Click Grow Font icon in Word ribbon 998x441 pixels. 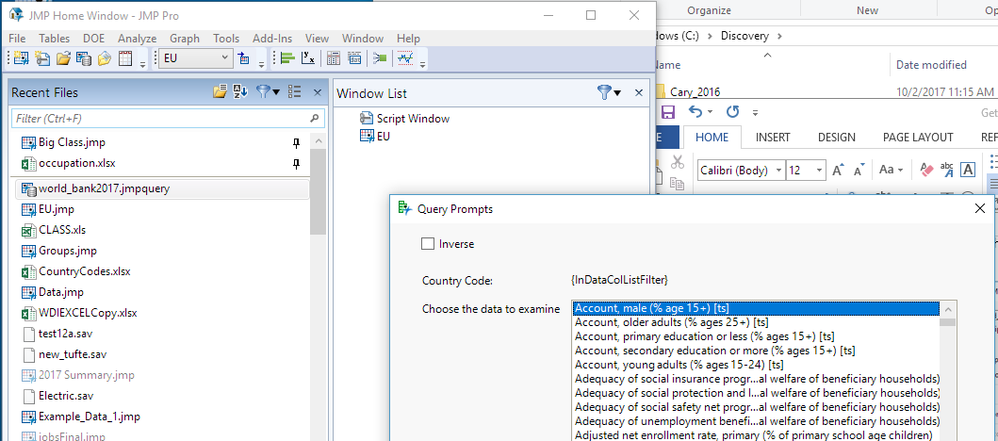coord(838,170)
